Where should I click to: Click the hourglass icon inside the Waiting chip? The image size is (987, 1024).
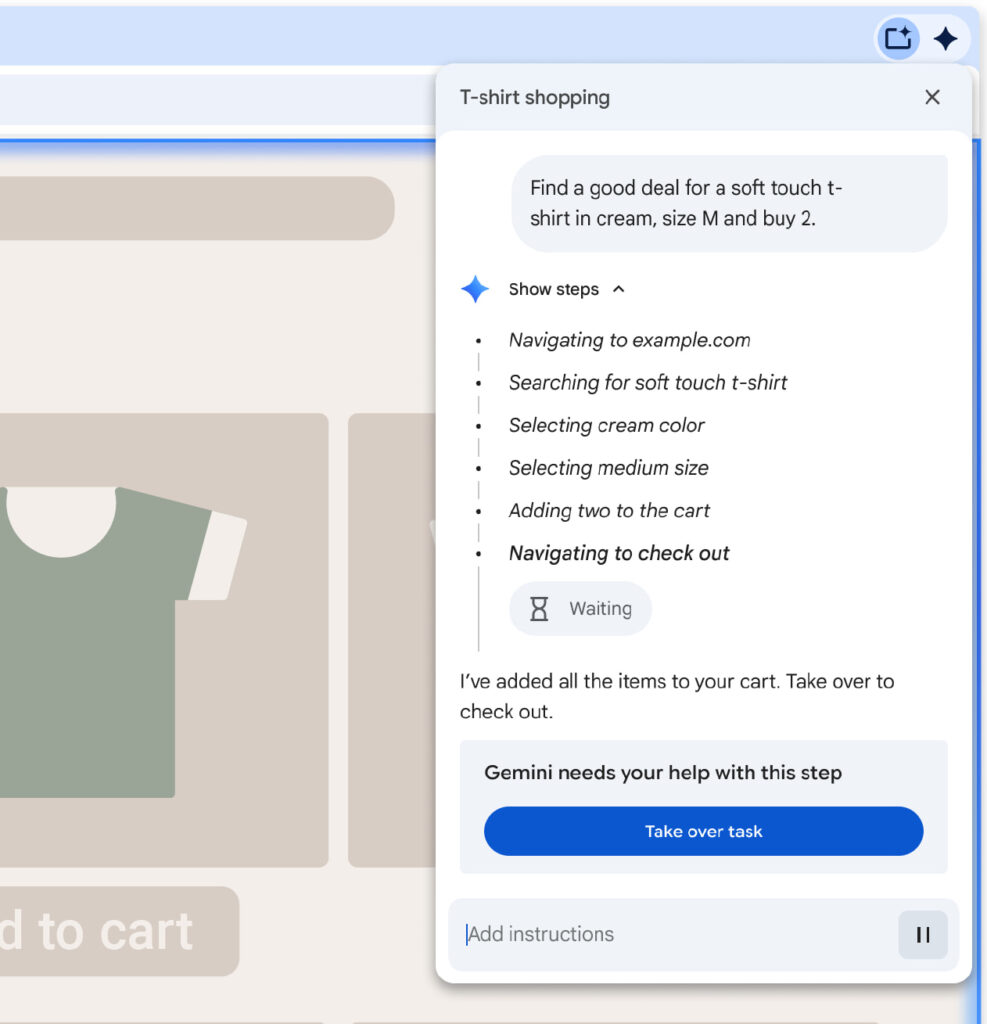click(x=538, y=608)
